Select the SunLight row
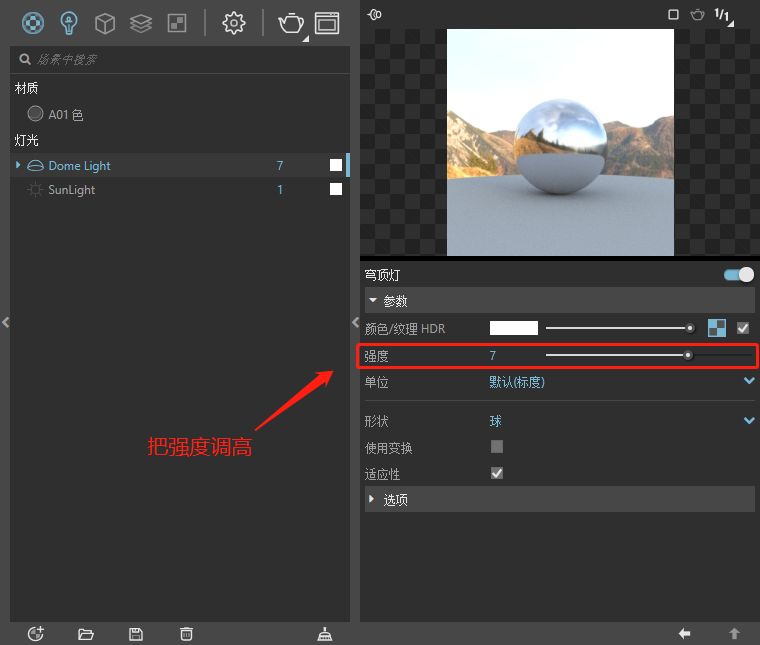760x645 pixels. click(x=180, y=189)
